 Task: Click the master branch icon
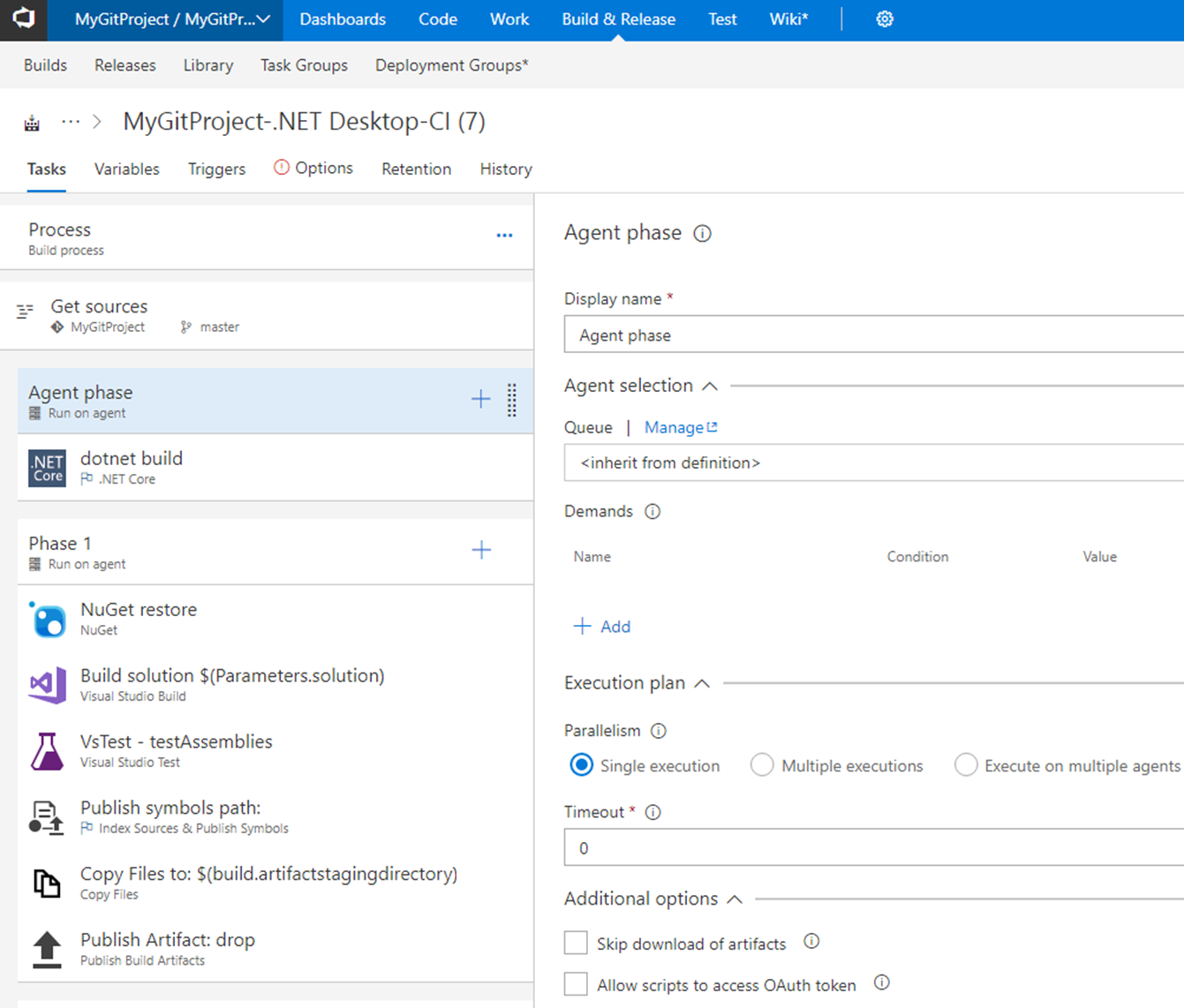point(186,327)
